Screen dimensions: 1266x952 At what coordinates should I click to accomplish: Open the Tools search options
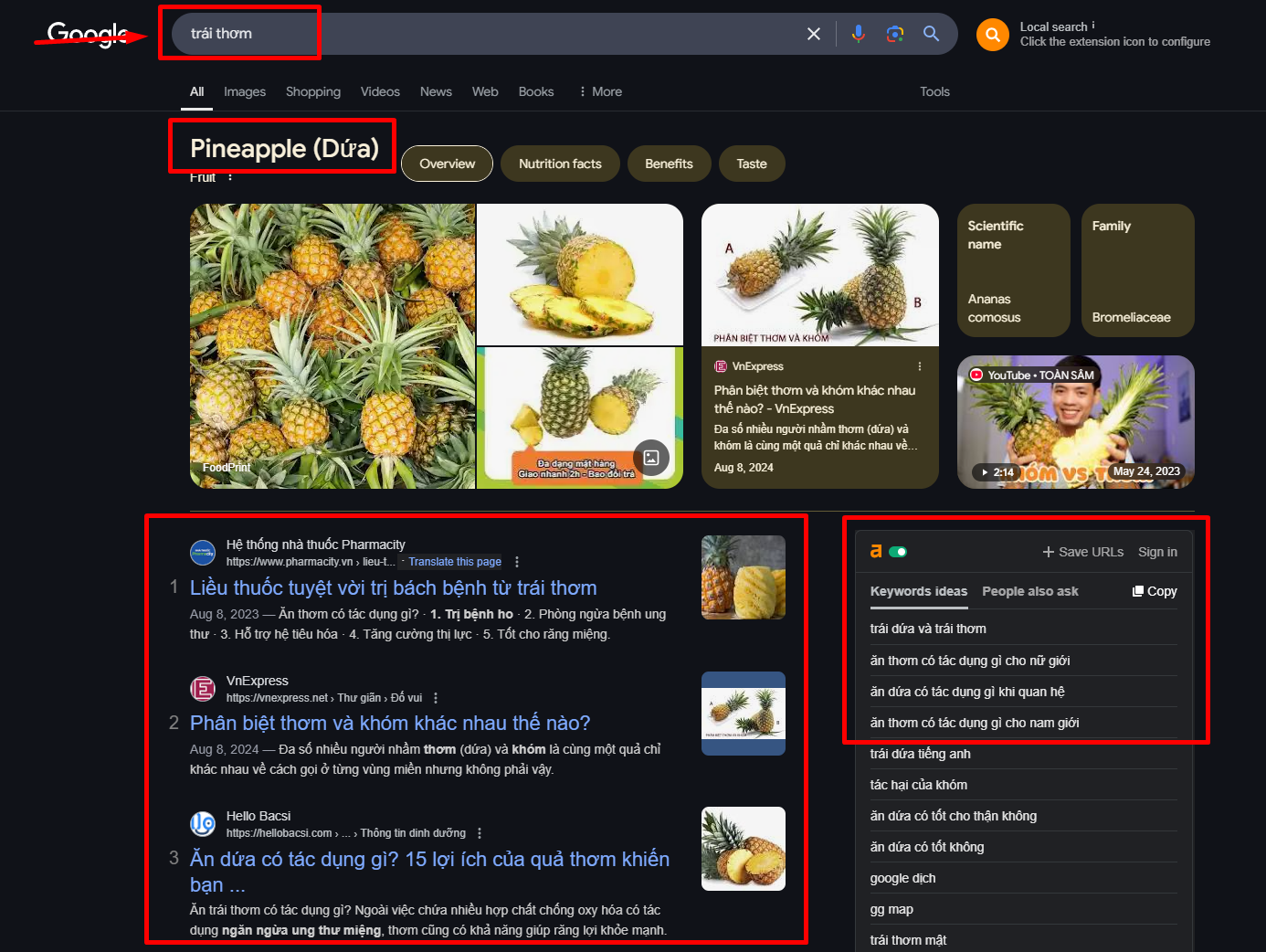(x=934, y=91)
